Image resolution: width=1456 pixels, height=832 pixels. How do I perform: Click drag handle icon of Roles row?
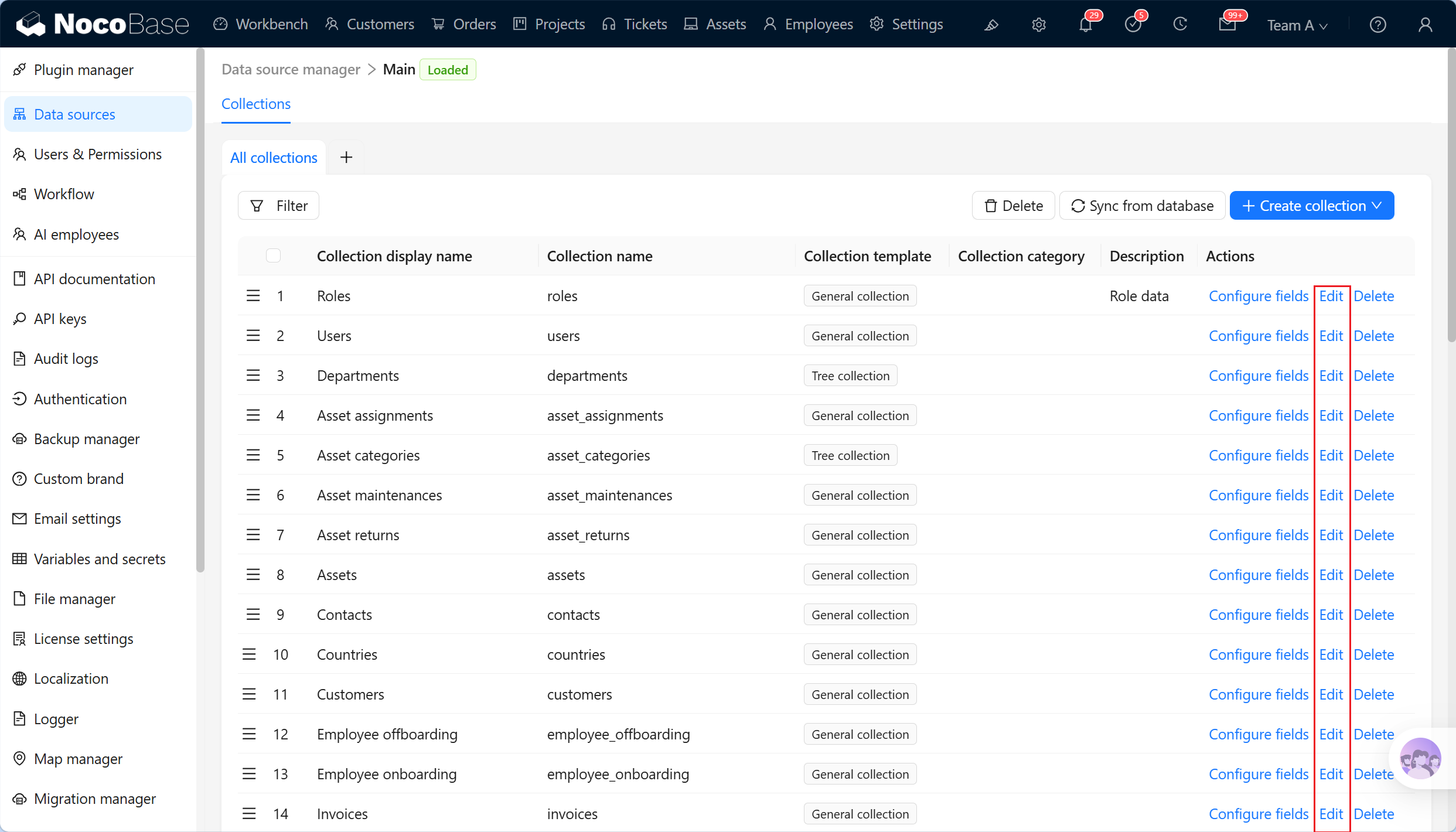[253, 296]
